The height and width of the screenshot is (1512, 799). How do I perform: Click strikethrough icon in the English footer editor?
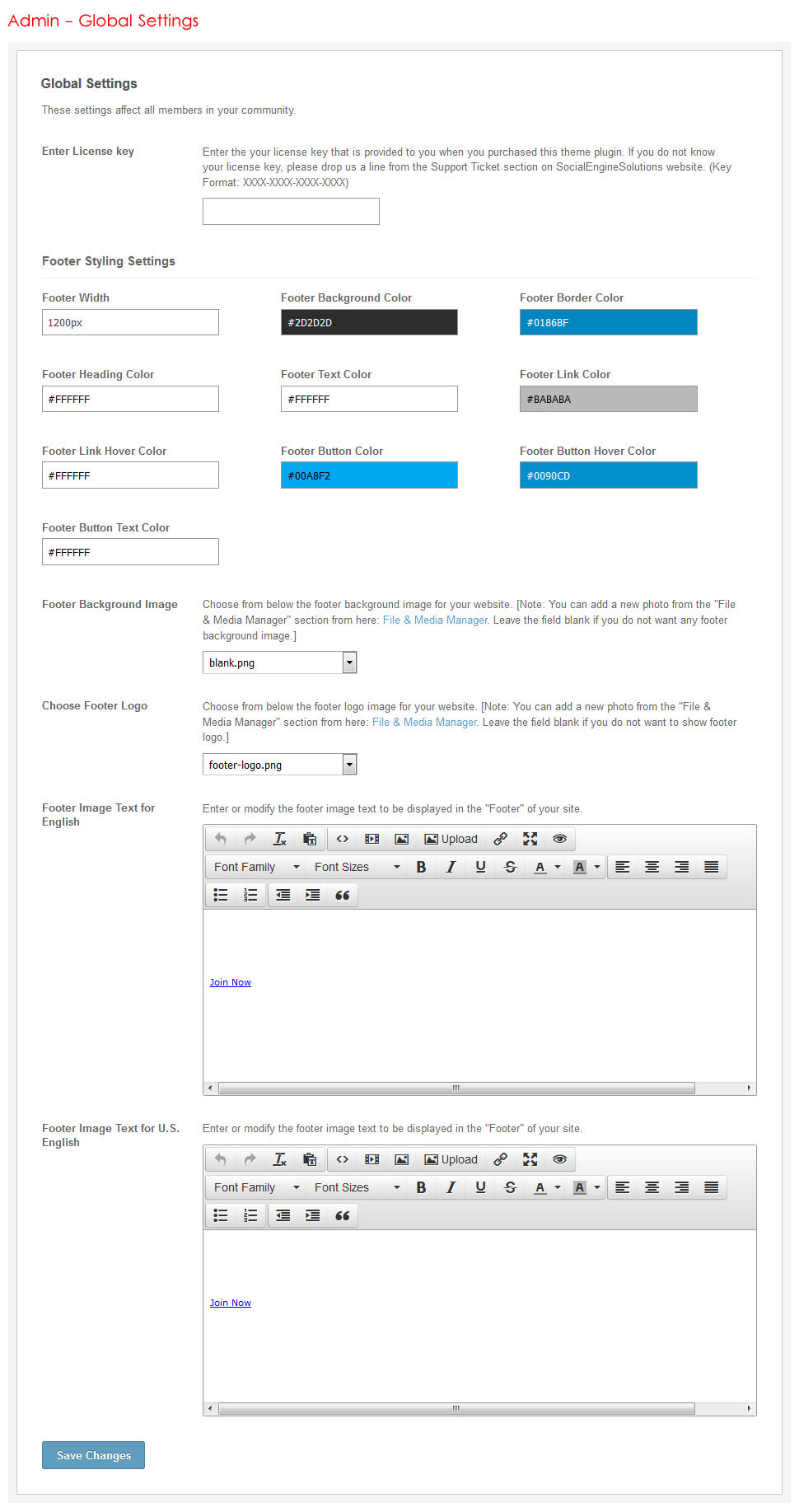tap(510, 867)
